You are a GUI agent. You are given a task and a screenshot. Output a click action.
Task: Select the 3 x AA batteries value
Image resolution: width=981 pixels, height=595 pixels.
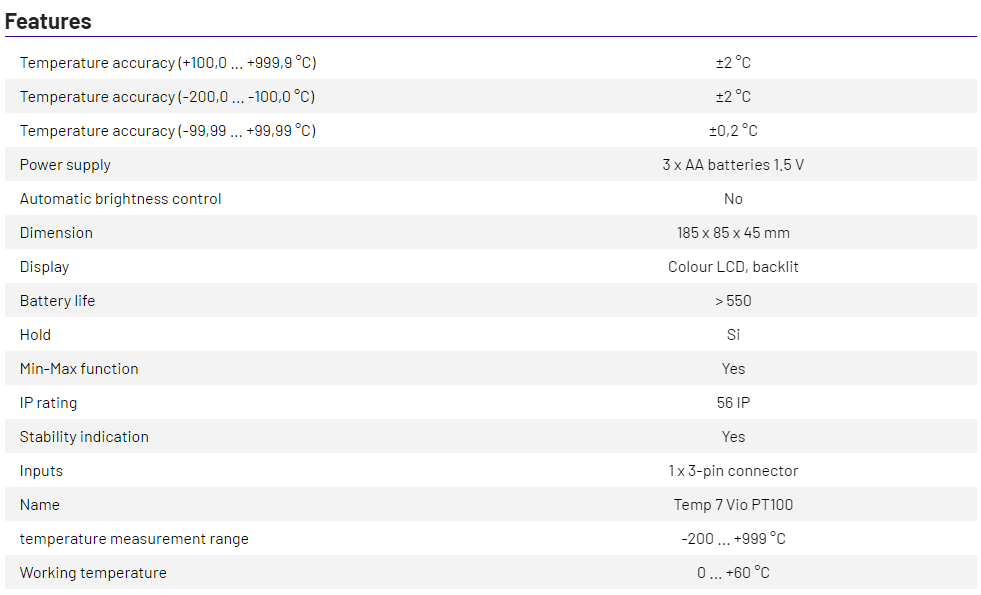pyautogui.click(x=732, y=165)
